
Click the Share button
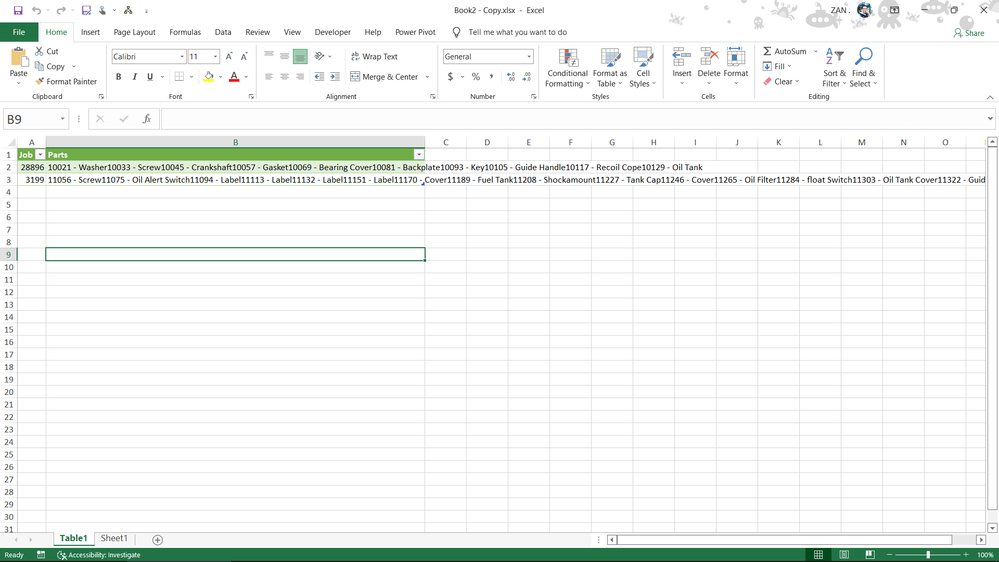969,32
